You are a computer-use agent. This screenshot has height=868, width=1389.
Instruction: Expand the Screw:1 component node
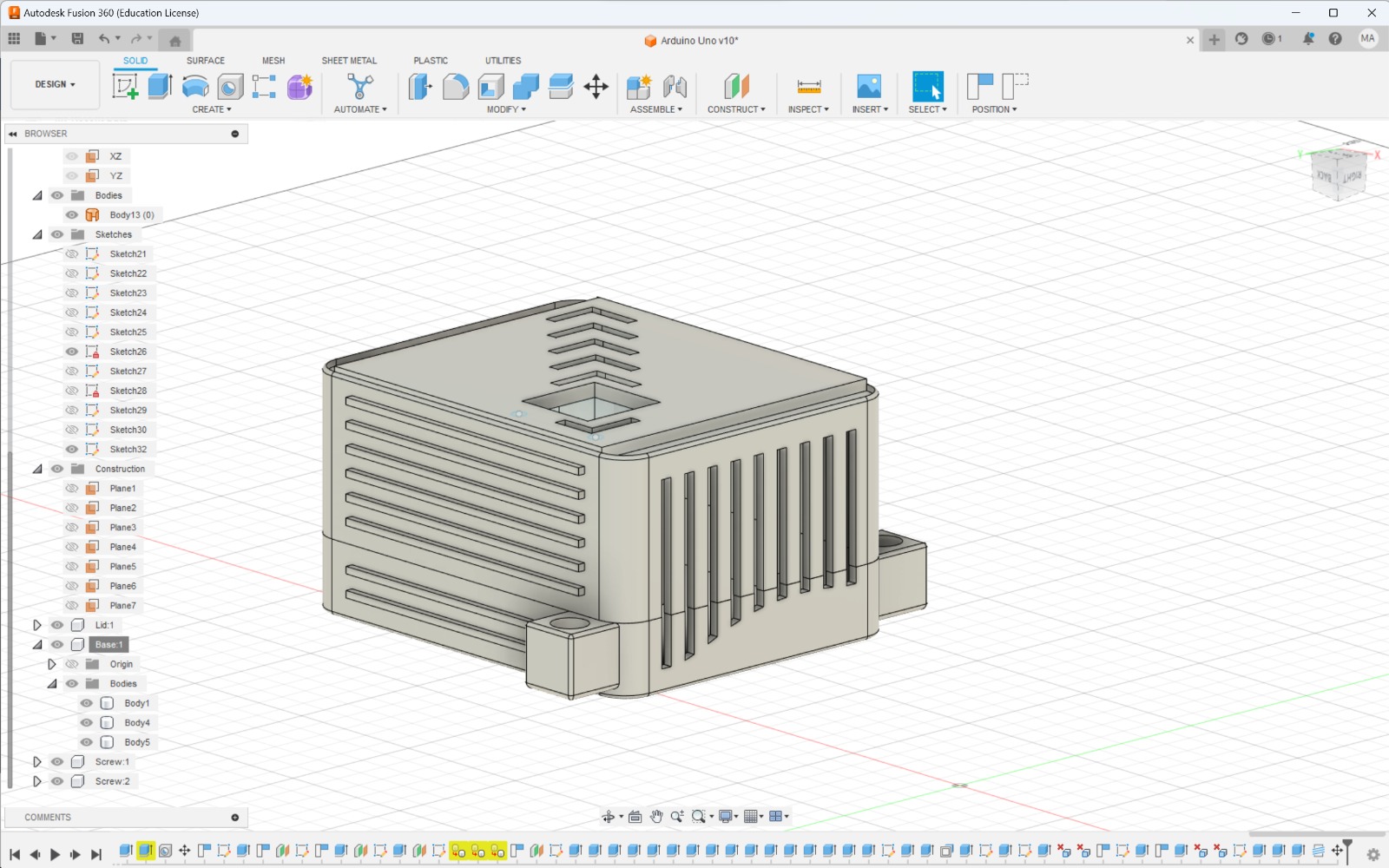coord(36,762)
